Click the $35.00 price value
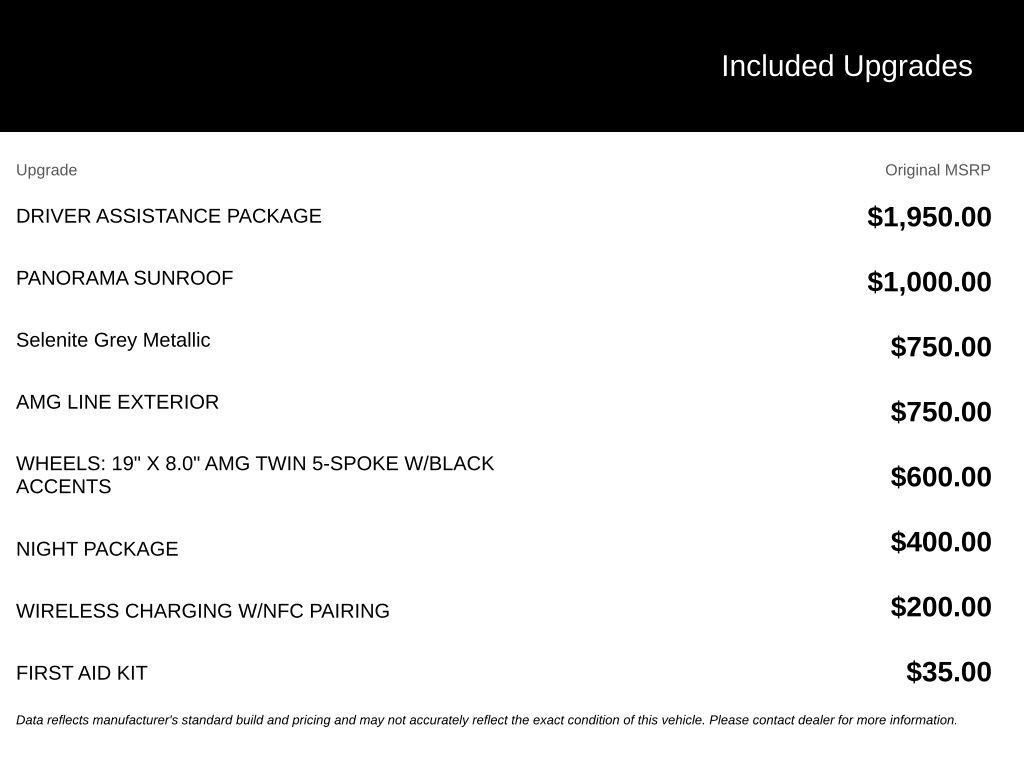The width and height of the screenshot is (1024, 768). coord(949,672)
